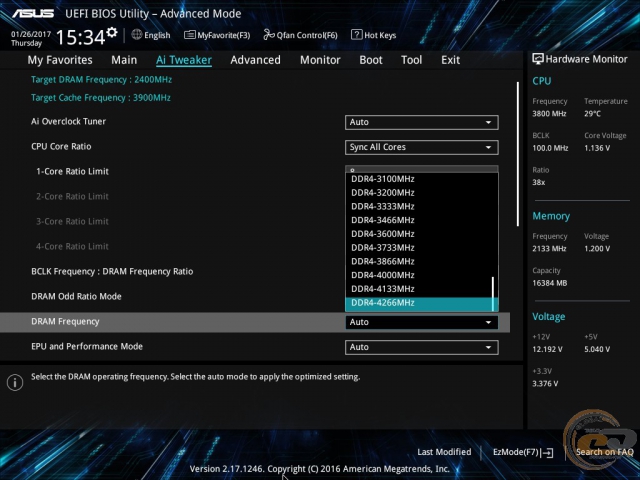
Task: Click the +3.3V 3.376 V reading
Action: (545, 384)
